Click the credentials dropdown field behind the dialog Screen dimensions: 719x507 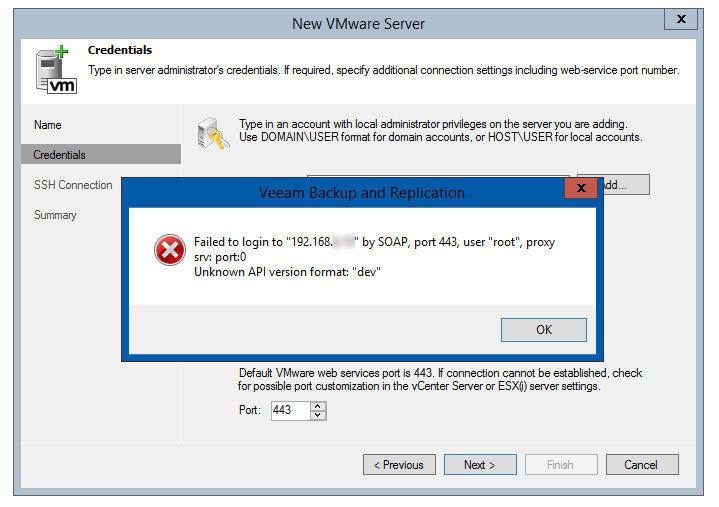tap(438, 176)
